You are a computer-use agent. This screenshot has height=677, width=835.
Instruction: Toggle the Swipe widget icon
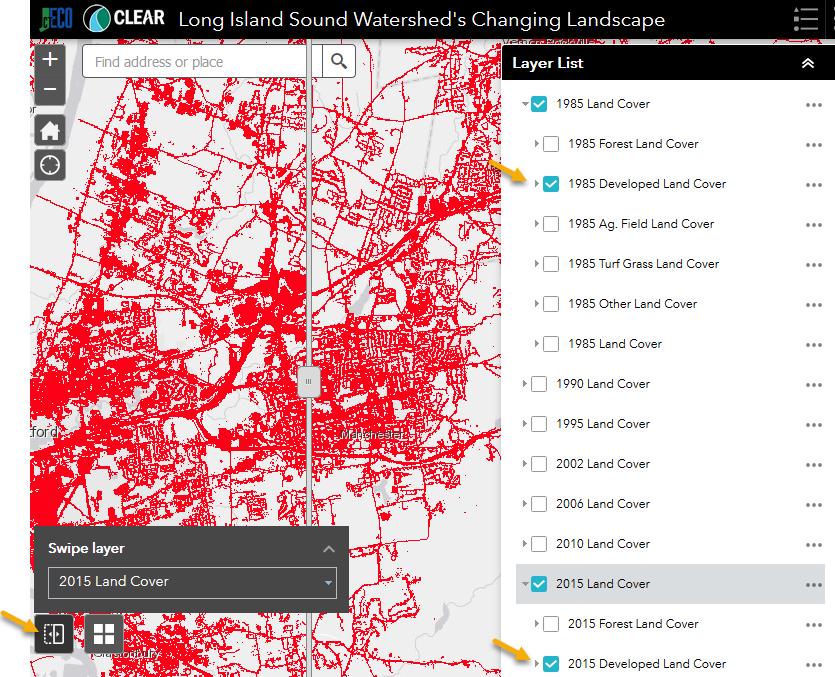pyautogui.click(x=54, y=634)
